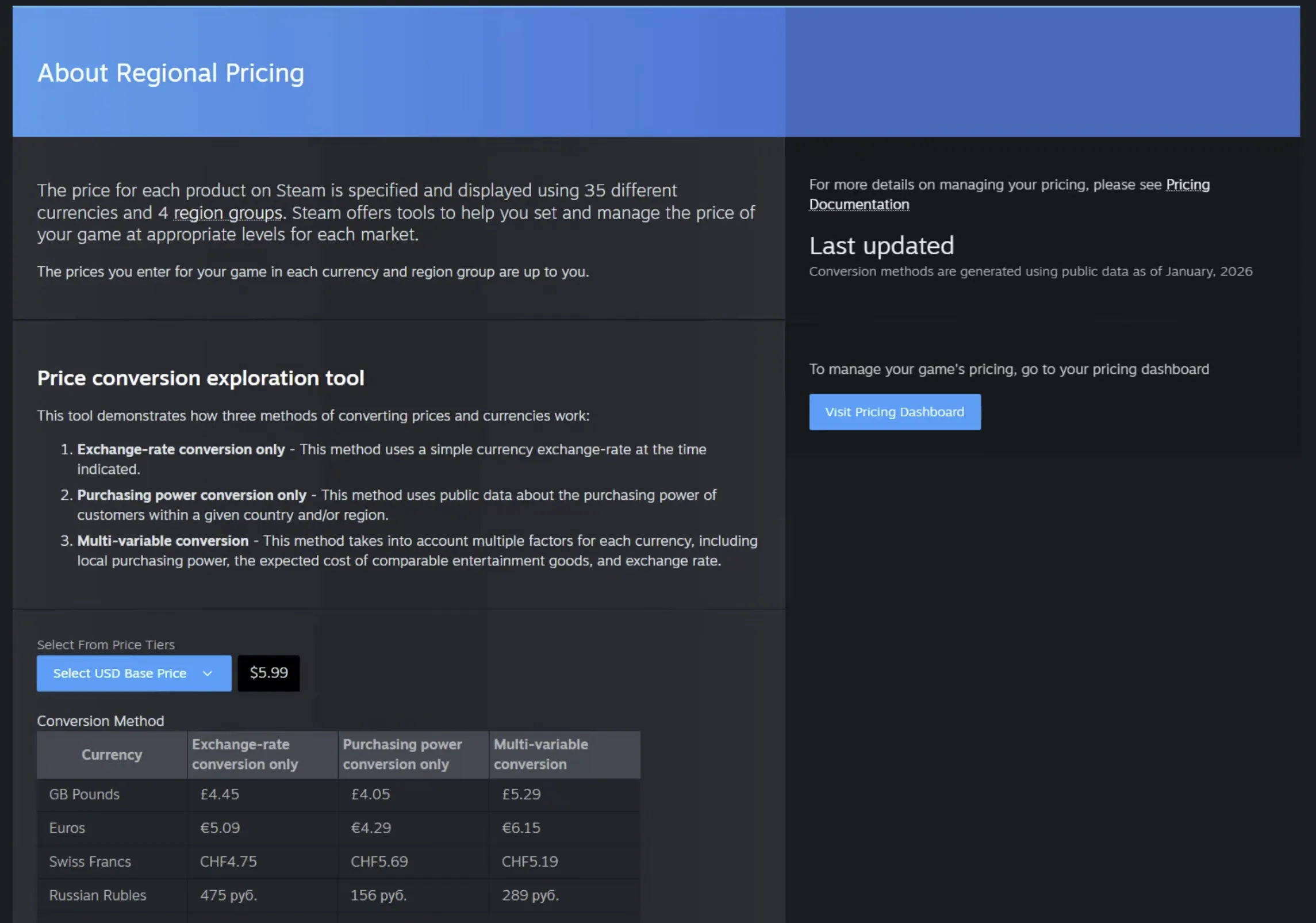Expand the base price tier chevron

click(206, 673)
